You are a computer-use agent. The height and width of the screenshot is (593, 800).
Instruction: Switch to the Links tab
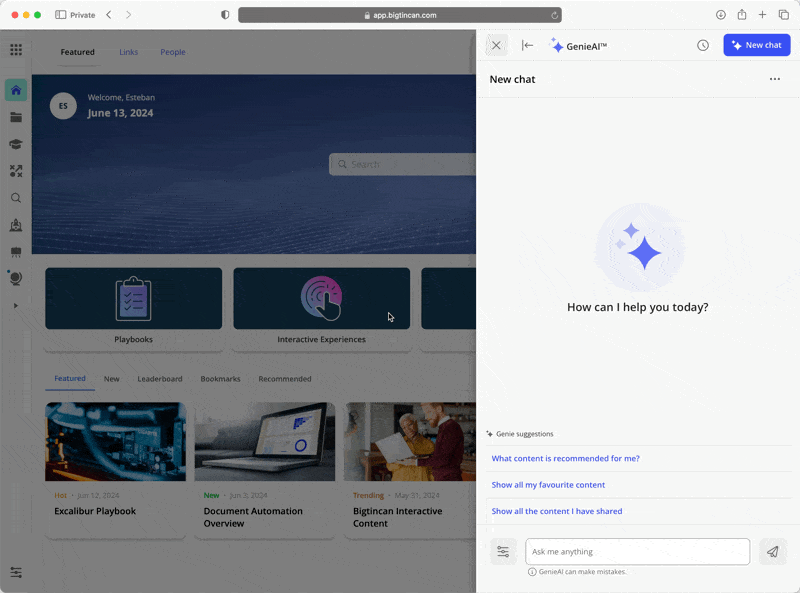pyautogui.click(x=129, y=52)
